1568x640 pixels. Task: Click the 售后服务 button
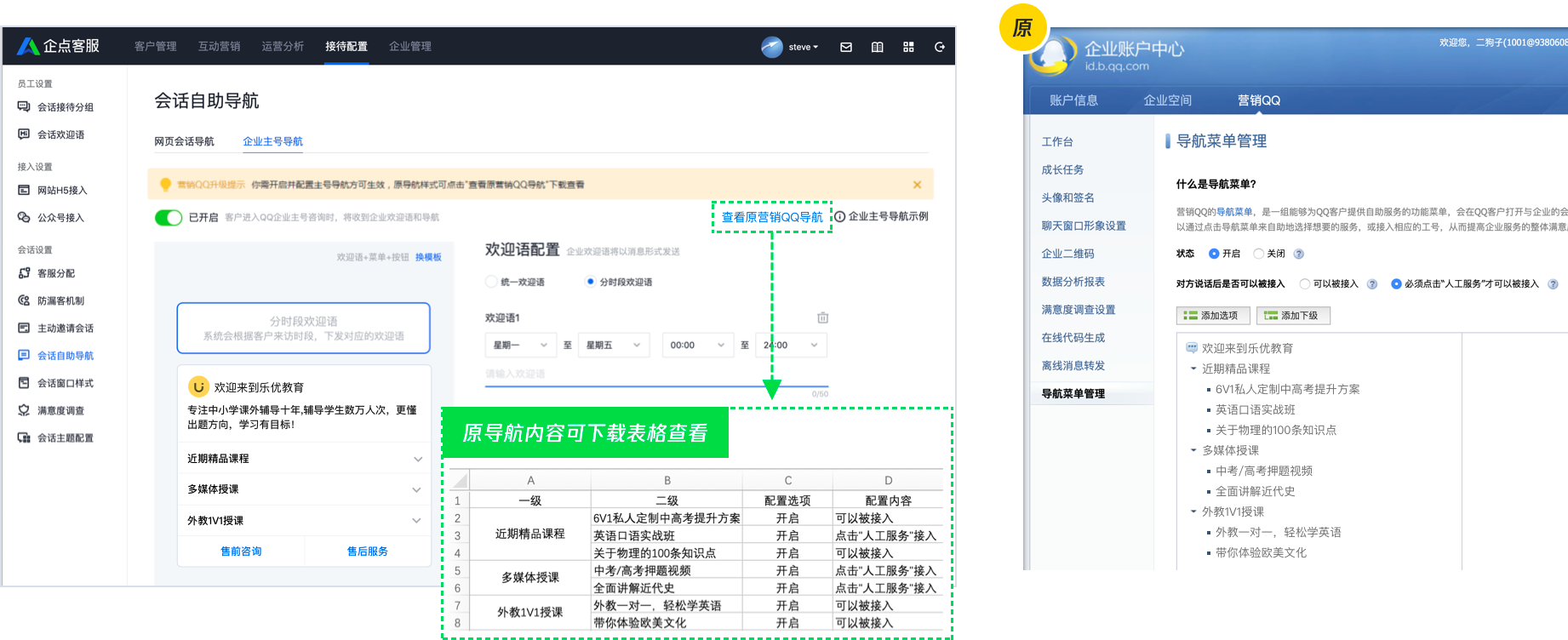click(368, 551)
